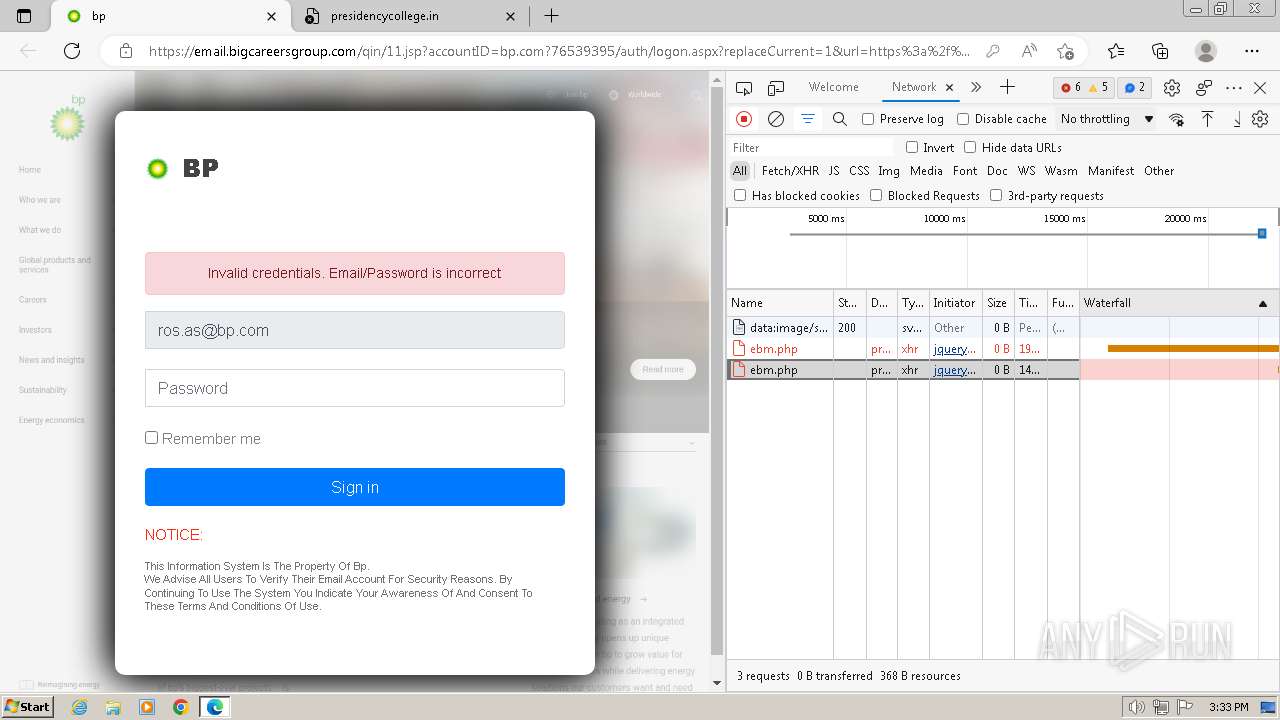The image size is (1280, 720).
Task: Open the Welcome DevTools tab
Action: 834,87
